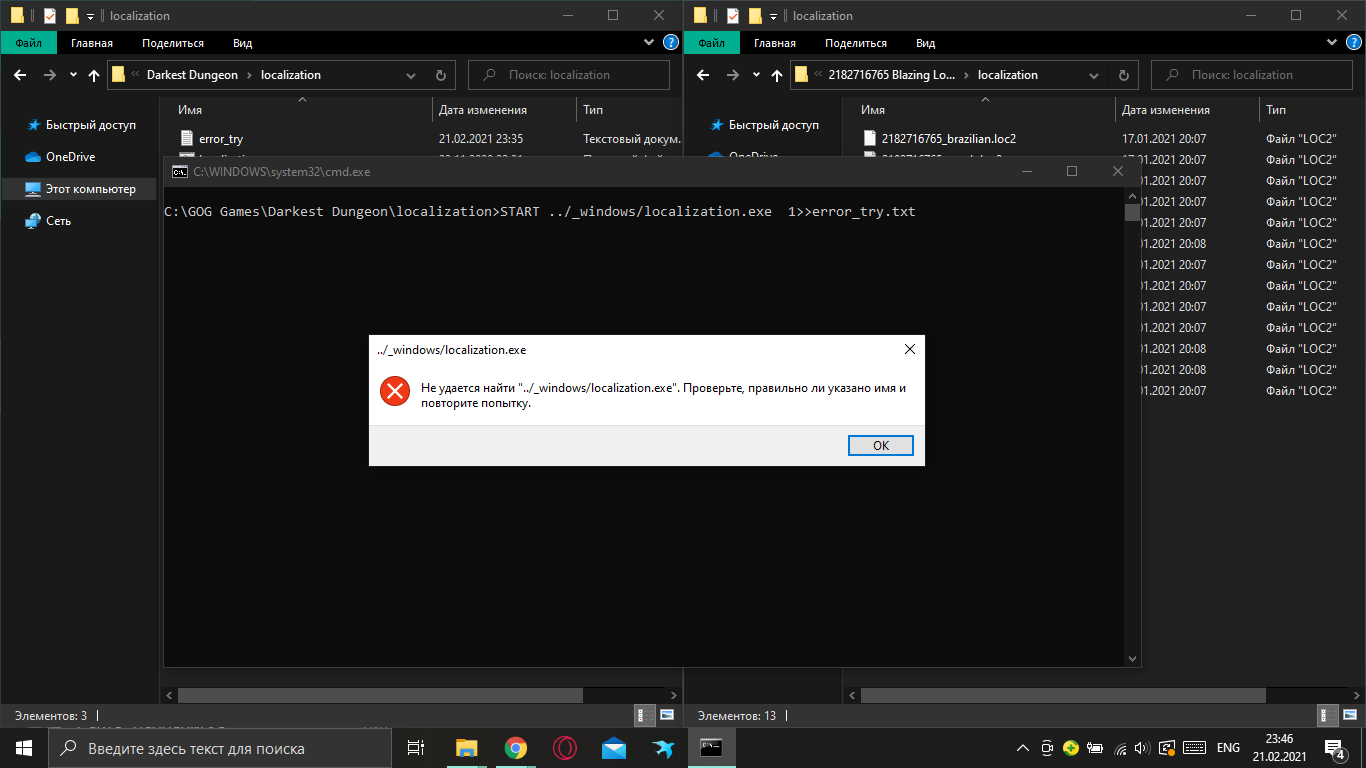Click 2182716765 Blazing Lo... breadcrumb
The height and width of the screenshot is (768, 1366).
click(892, 75)
